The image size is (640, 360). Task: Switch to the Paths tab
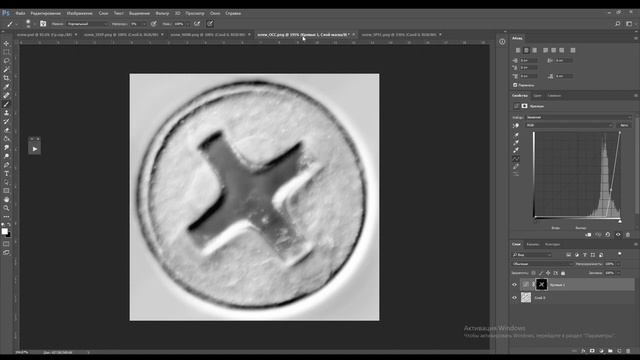point(552,244)
